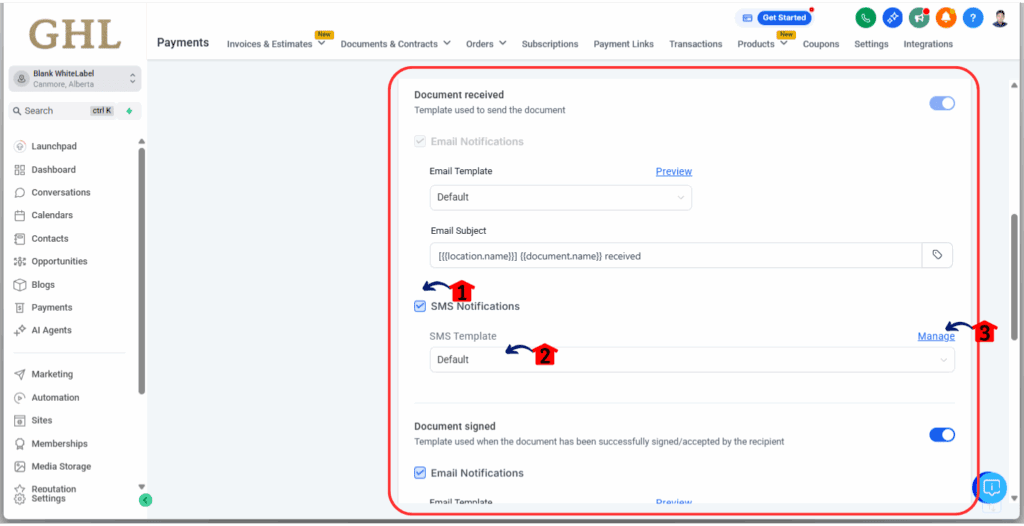The height and width of the screenshot is (526, 1024).
Task: Toggle the Document received switch
Action: point(942,103)
